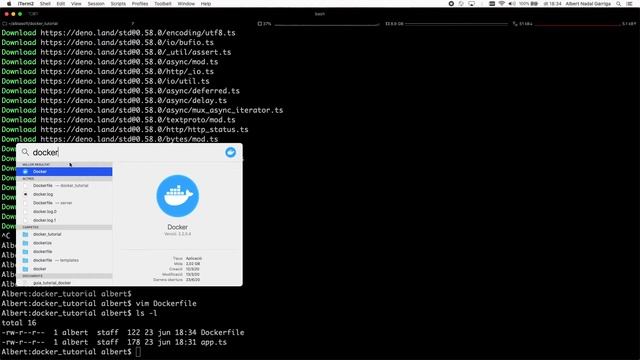Click the iTerm2 status bar working directory path
The image size is (640, 360).
tap(31, 24)
